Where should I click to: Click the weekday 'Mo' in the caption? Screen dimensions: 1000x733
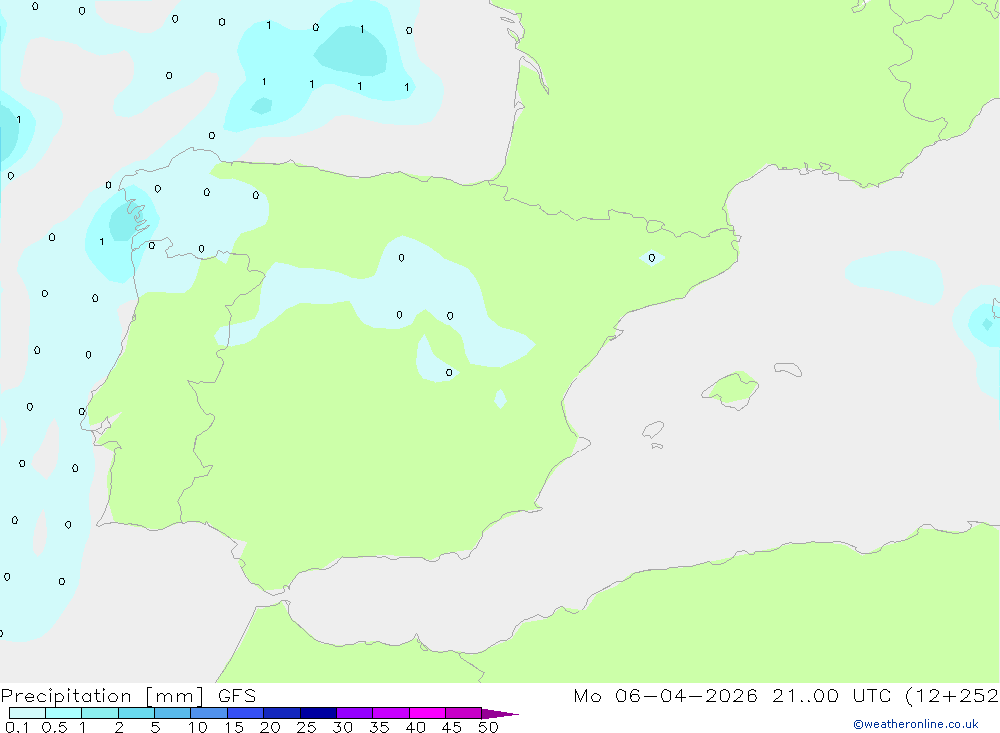pos(587,695)
